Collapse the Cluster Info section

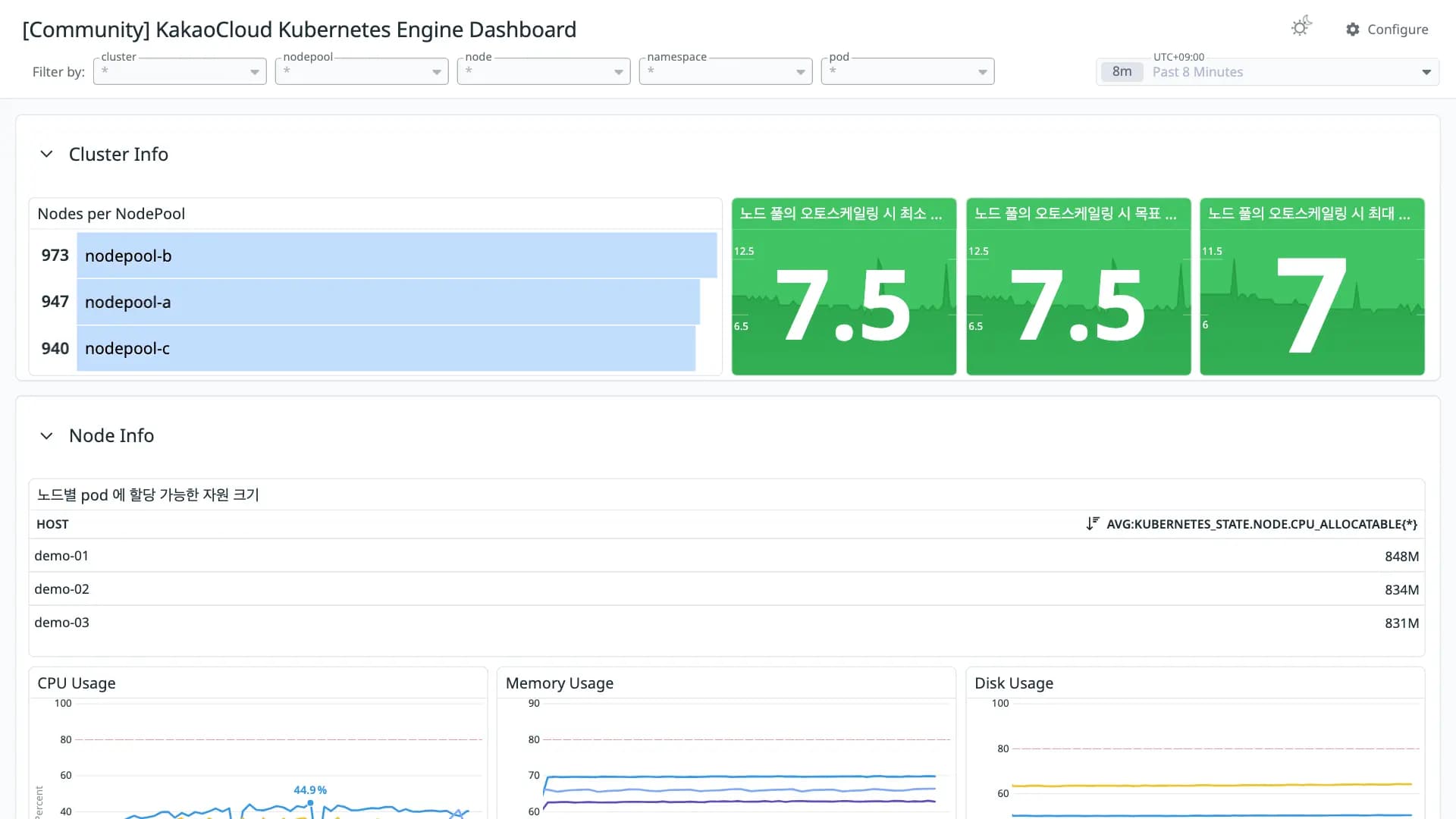(46, 154)
